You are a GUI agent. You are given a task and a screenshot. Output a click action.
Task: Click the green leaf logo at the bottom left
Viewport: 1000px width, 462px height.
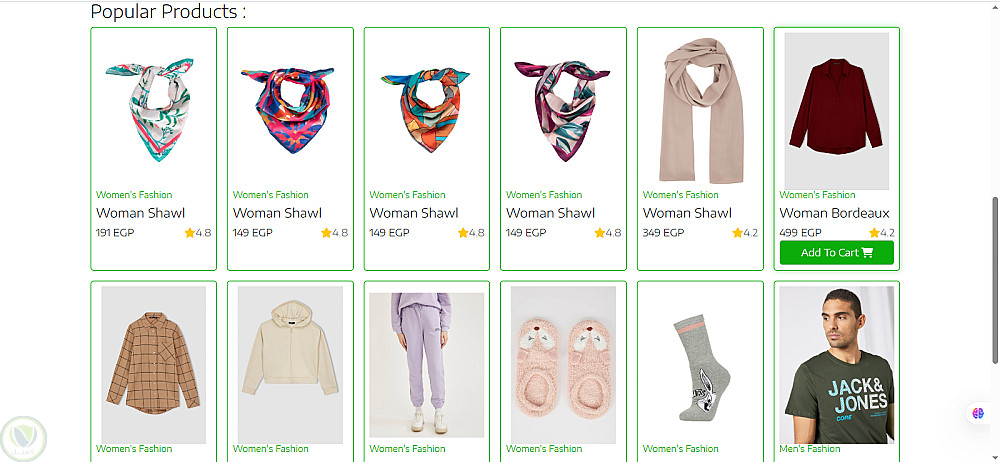[x=24, y=438]
